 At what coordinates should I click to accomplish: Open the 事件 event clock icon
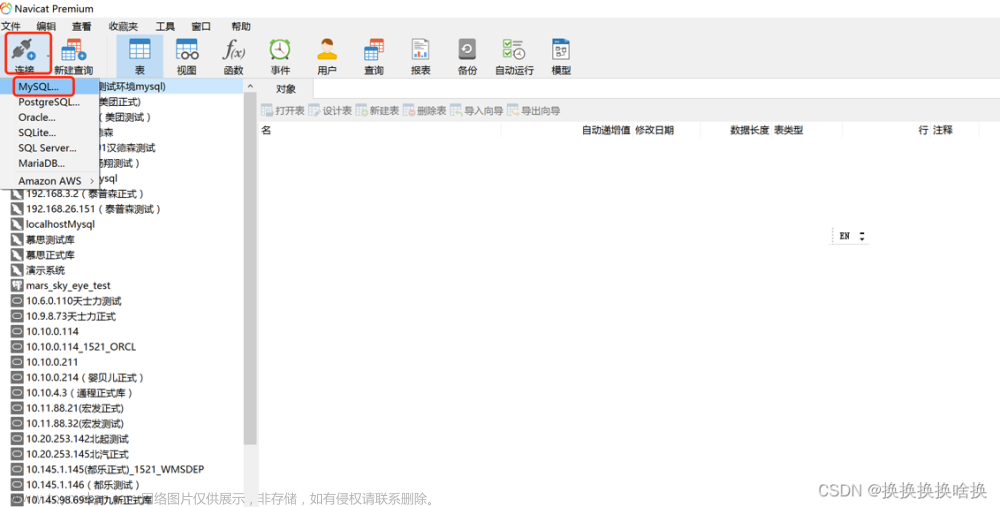coord(280,55)
